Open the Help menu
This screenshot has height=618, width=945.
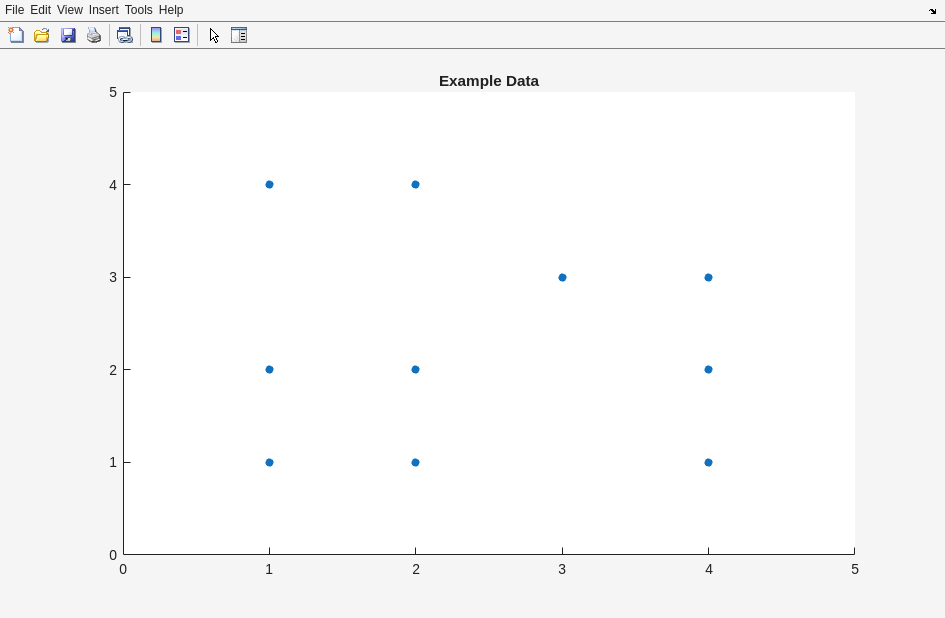click(171, 10)
